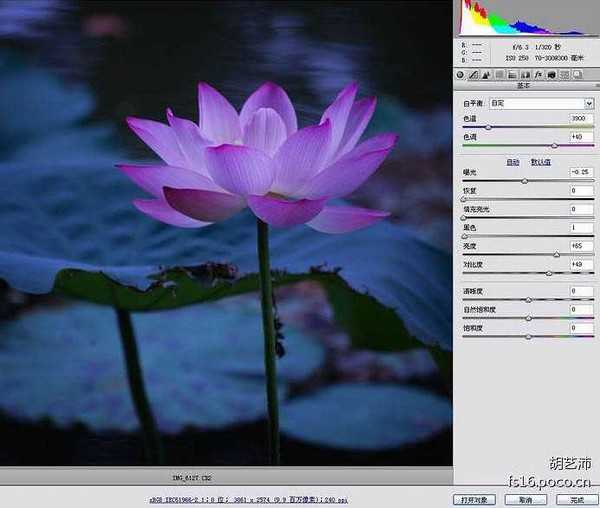
Task: Click the Default (默认值) tone link
Action: (x=541, y=161)
